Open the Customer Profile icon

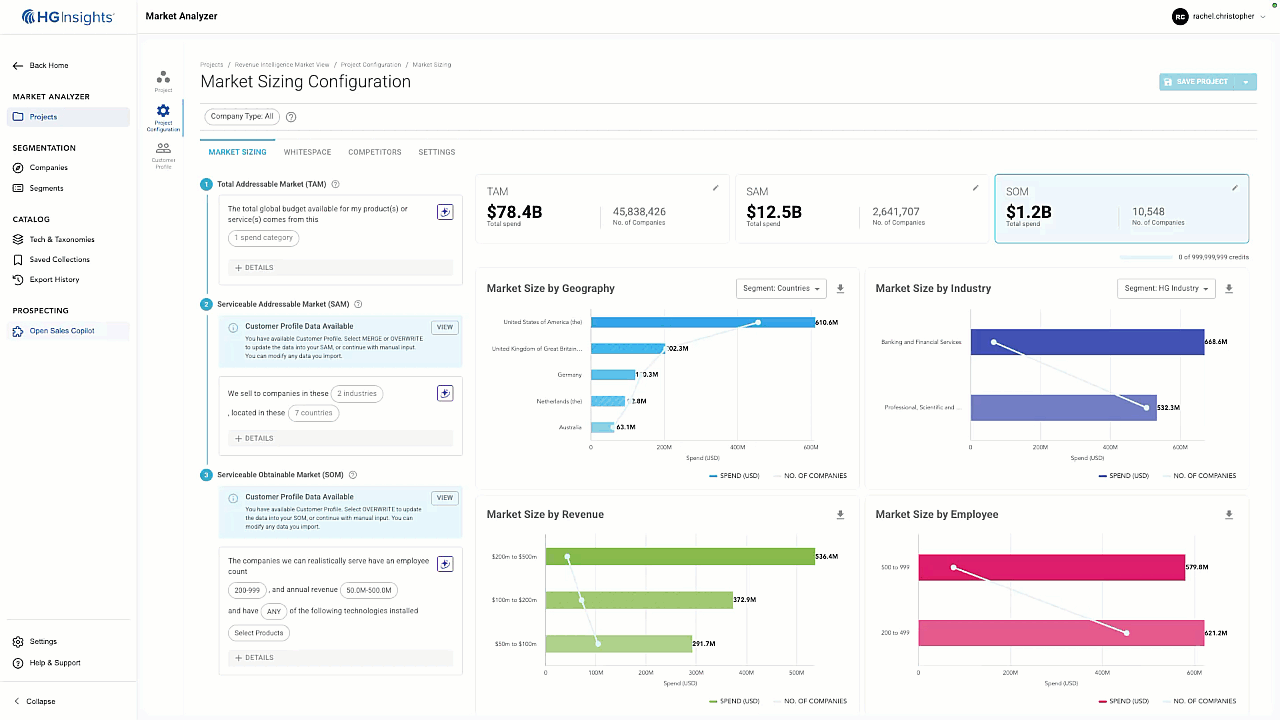pos(163,155)
